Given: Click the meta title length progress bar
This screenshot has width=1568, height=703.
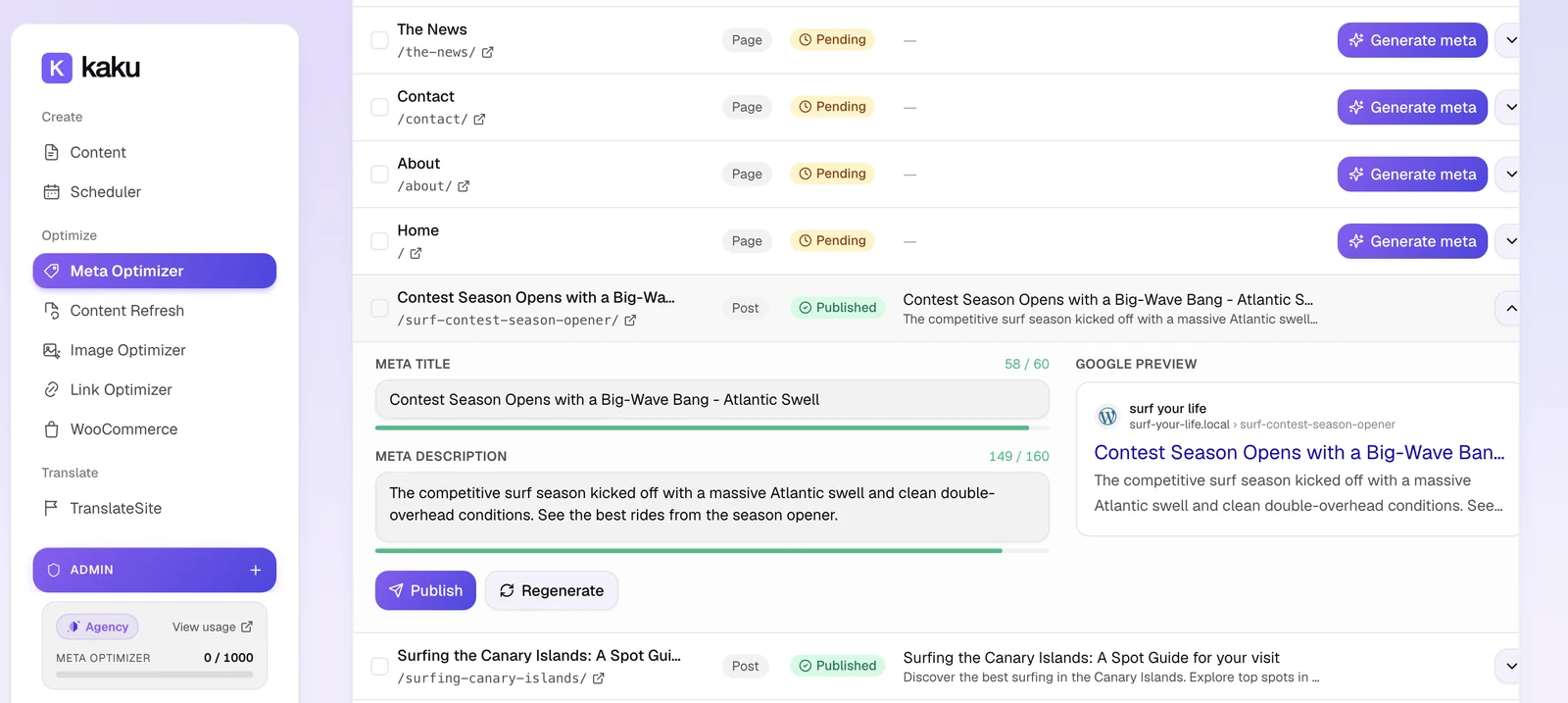Looking at the screenshot, I should tap(712, 427).
